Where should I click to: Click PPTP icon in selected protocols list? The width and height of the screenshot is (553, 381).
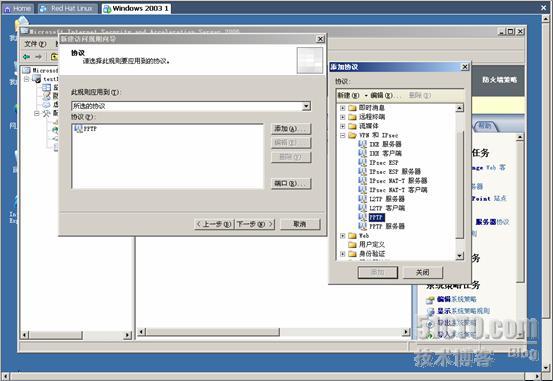(x=78, y=129)
